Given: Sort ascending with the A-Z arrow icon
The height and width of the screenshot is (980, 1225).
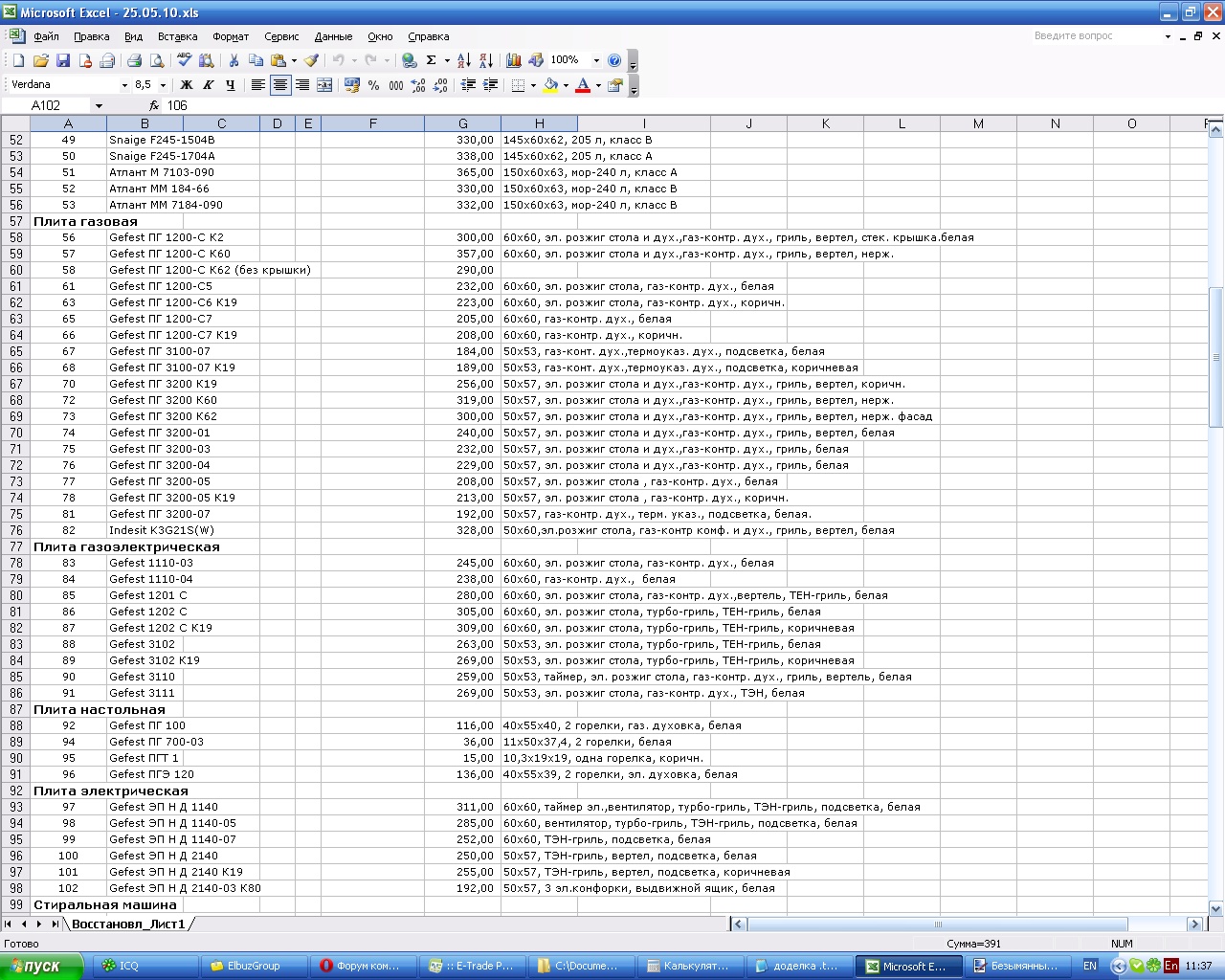Looking at the screenshot, I should (x=464, y=60).
